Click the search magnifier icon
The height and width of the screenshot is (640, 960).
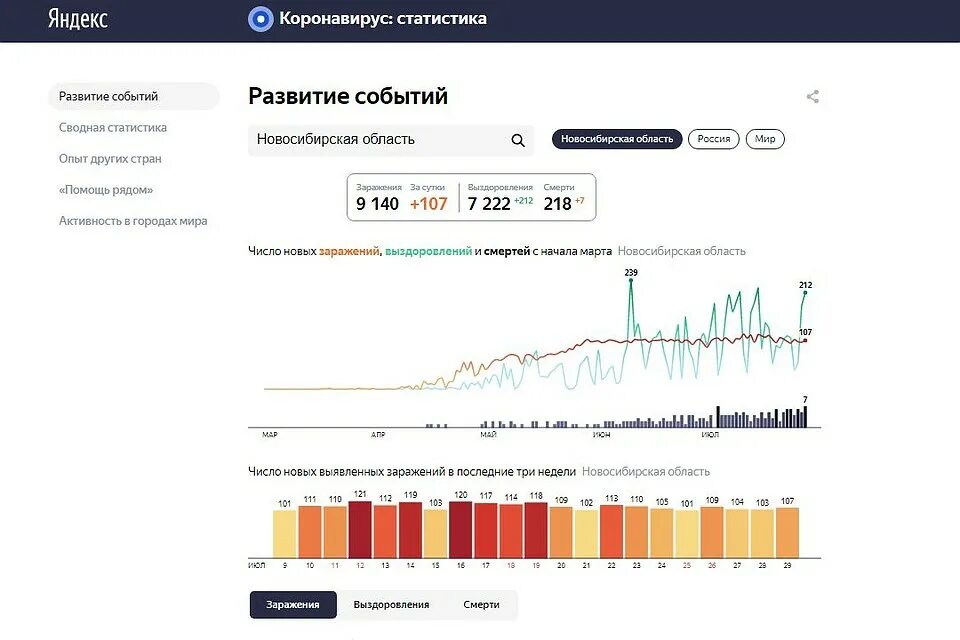518,140
